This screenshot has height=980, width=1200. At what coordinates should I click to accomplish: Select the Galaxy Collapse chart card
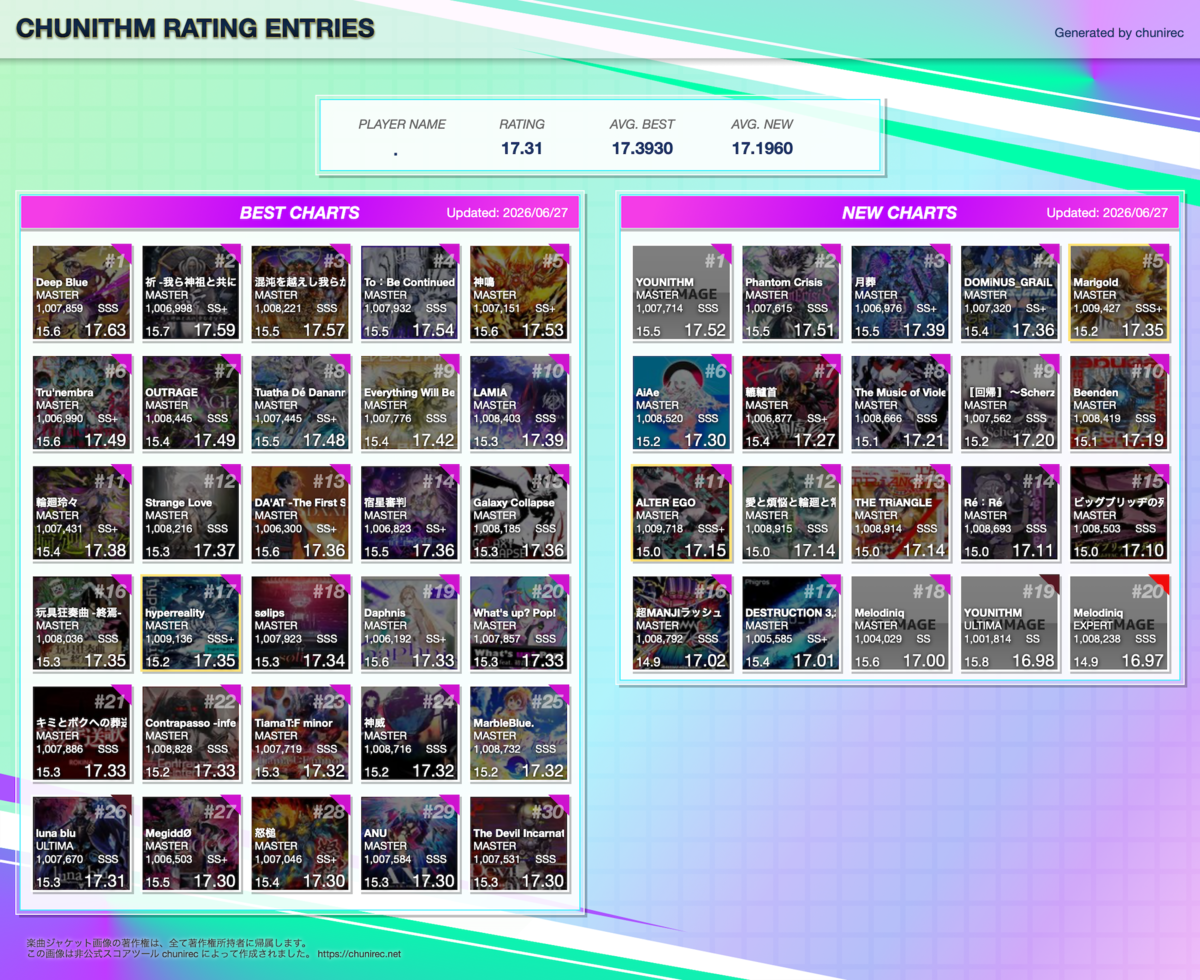click(518, 513)
